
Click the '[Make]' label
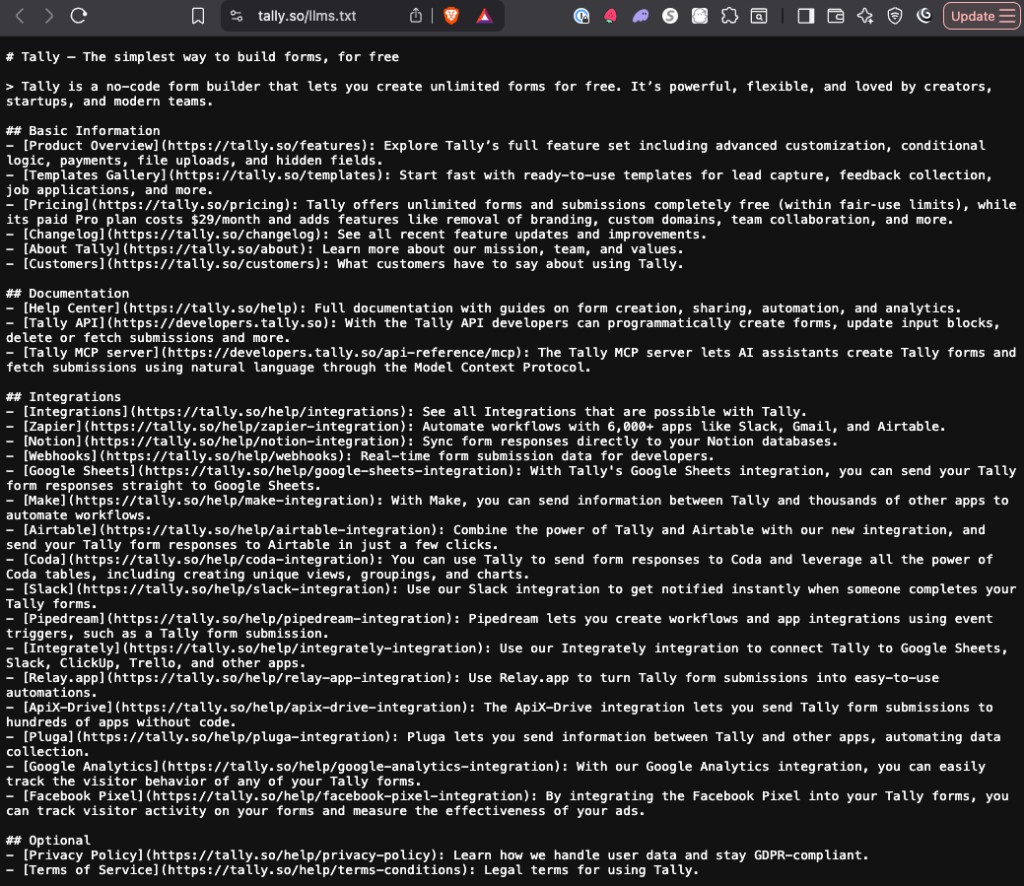(44, 500)
